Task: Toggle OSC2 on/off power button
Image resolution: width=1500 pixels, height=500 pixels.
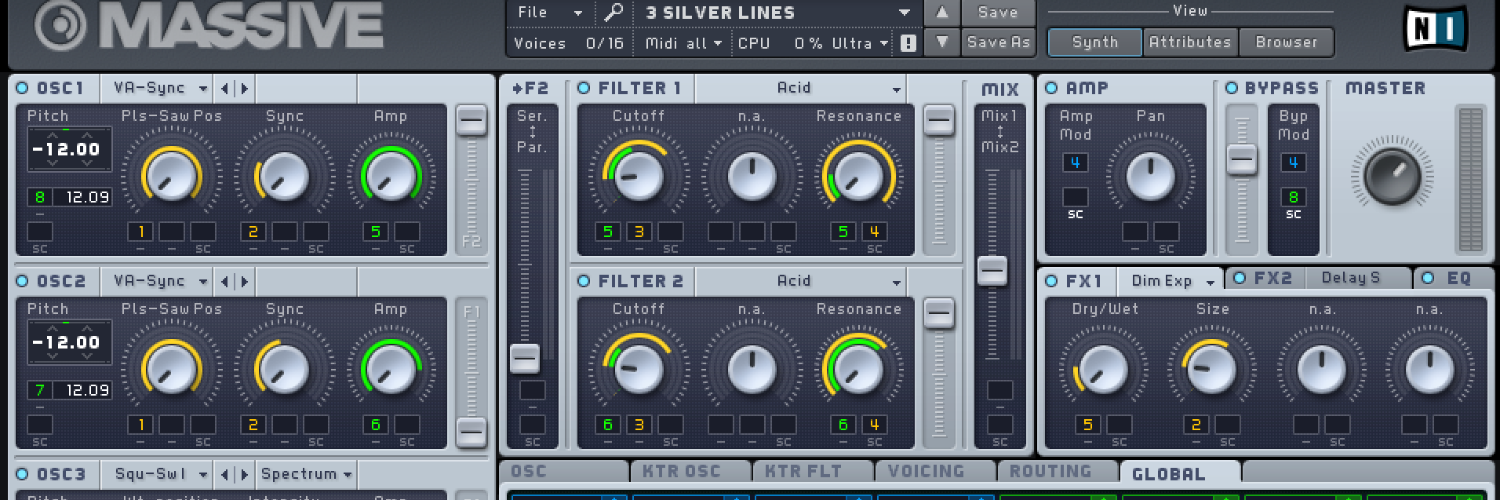Action: pos(23,281)
